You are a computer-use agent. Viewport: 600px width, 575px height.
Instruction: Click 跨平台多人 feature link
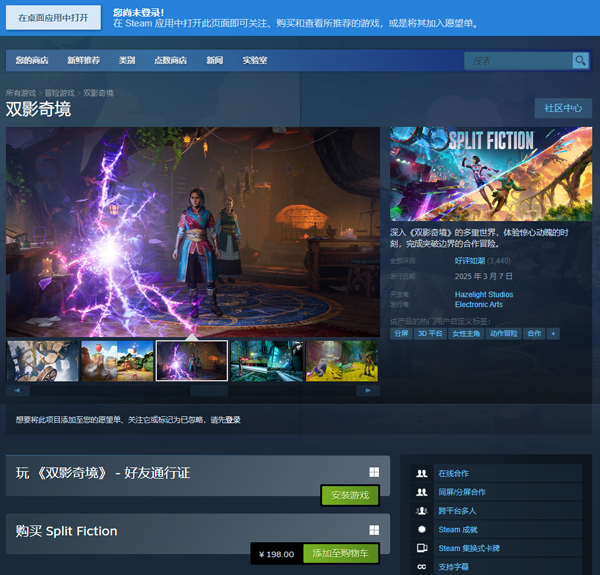[x=457, y=511]
